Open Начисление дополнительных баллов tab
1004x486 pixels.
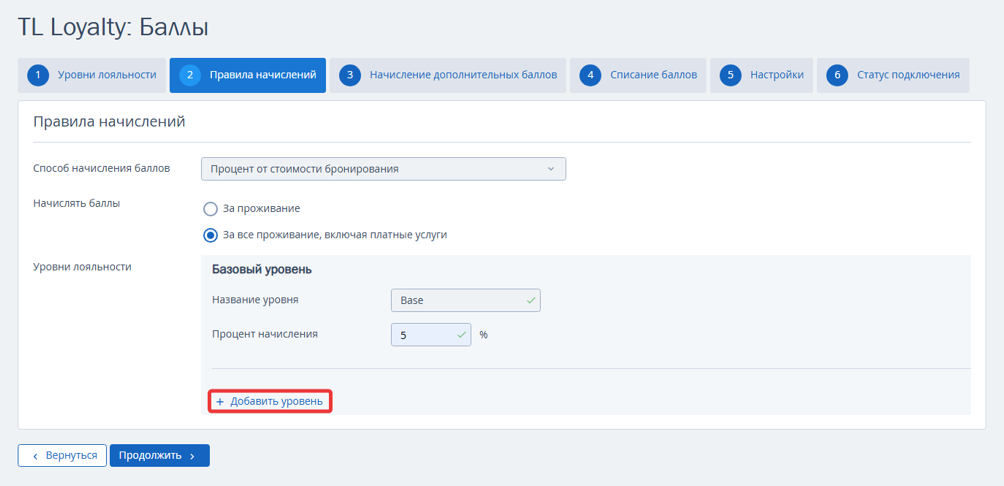click(x=448, y=76)
